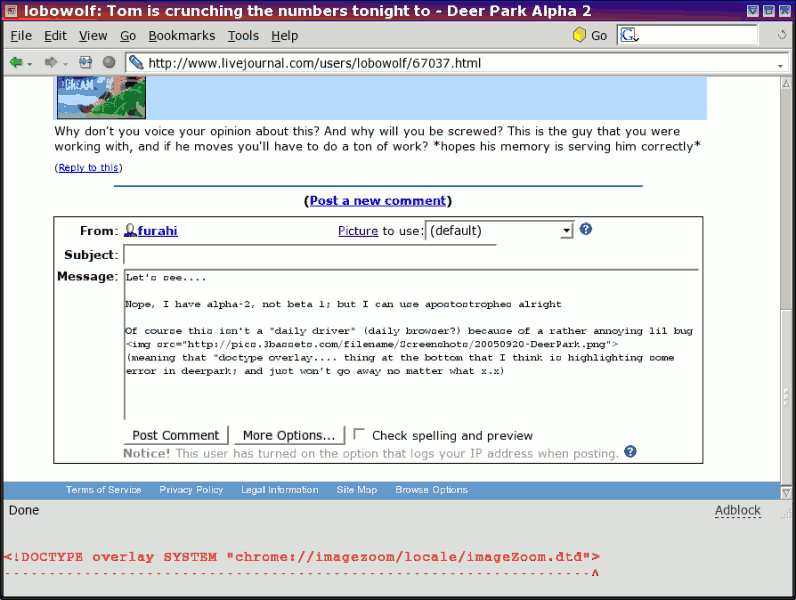Click the help icon beside picture dropdown

[x=586, y=229]
